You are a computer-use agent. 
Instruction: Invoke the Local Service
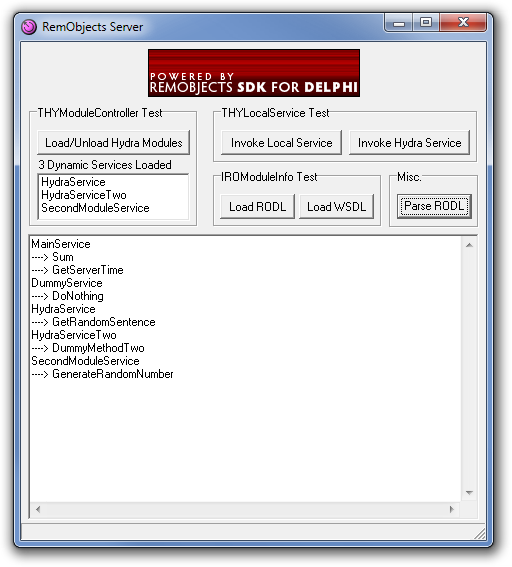pos(281,143)
